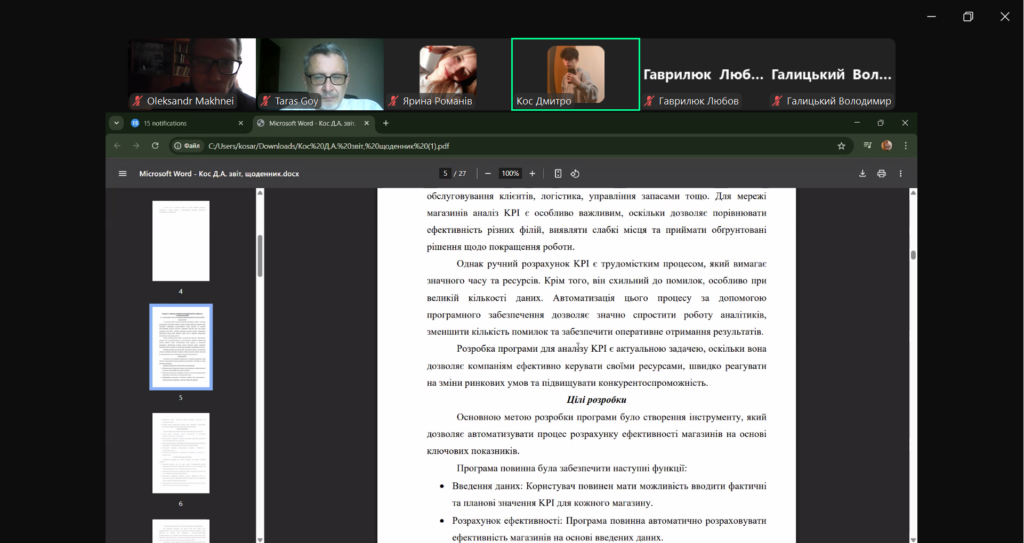Click the page number input field
Viewport: 1024px width, 543px height.
pyautogui.click(x=445, y=174)
